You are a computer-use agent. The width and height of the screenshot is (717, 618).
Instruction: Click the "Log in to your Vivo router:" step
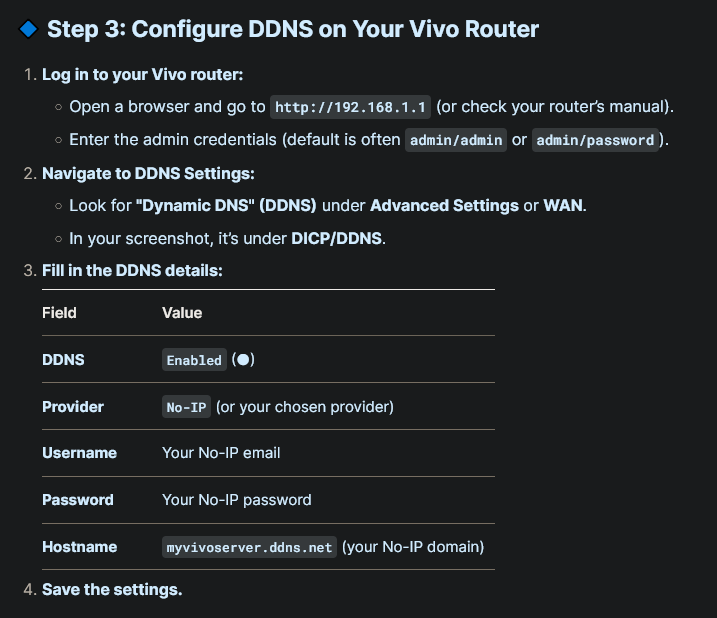pos(142,75)
